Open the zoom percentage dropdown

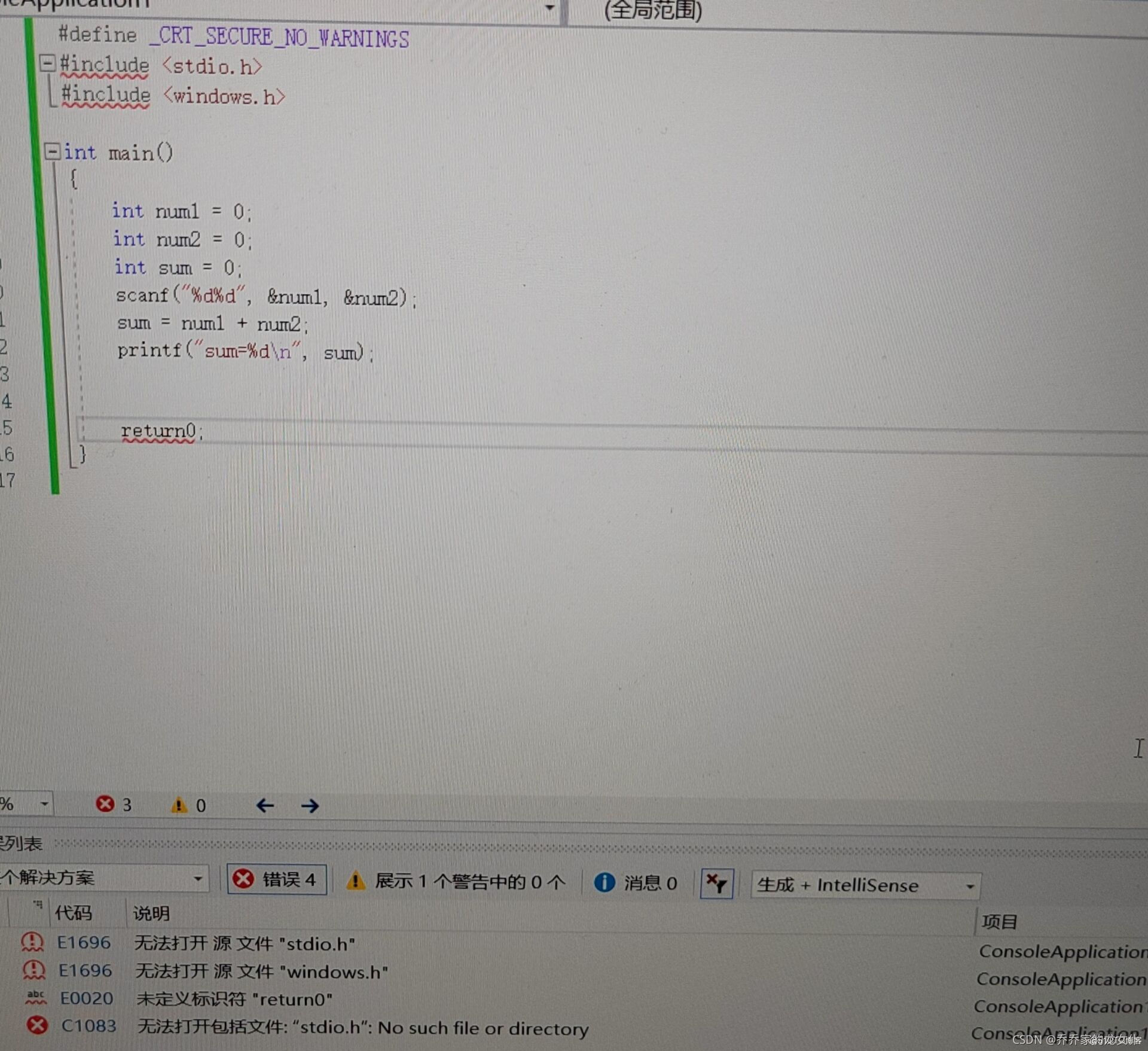44,804
